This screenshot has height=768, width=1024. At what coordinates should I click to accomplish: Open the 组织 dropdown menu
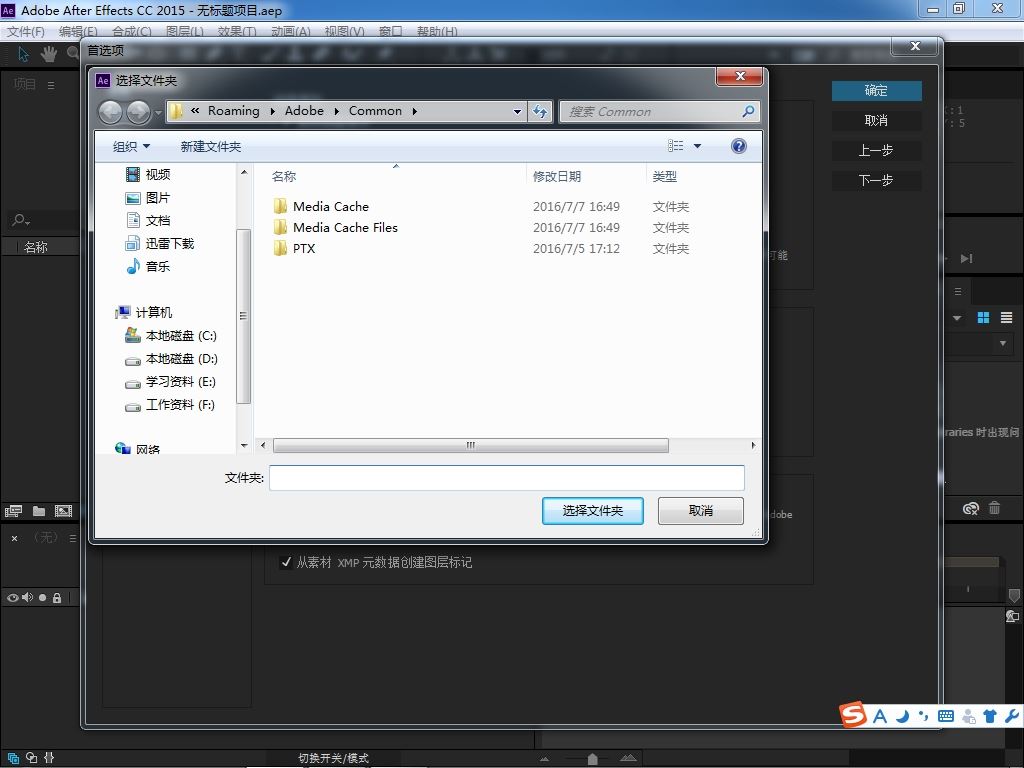pyautogui.click(x=131, y=146)
